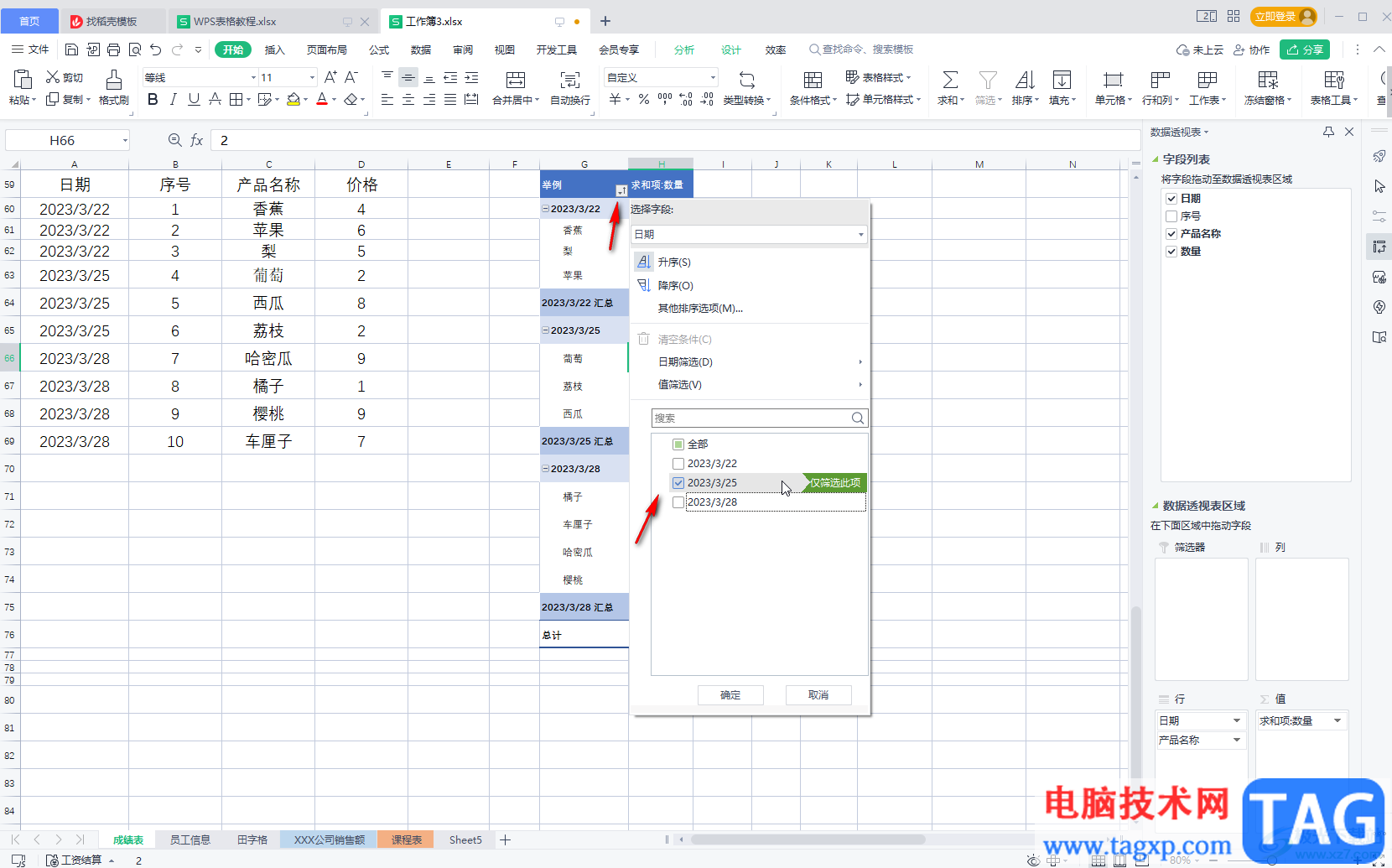Check the 2023/3/22 filter checkbox
Viewport: 1392px width, 868px height.
[x=678, y=463]
